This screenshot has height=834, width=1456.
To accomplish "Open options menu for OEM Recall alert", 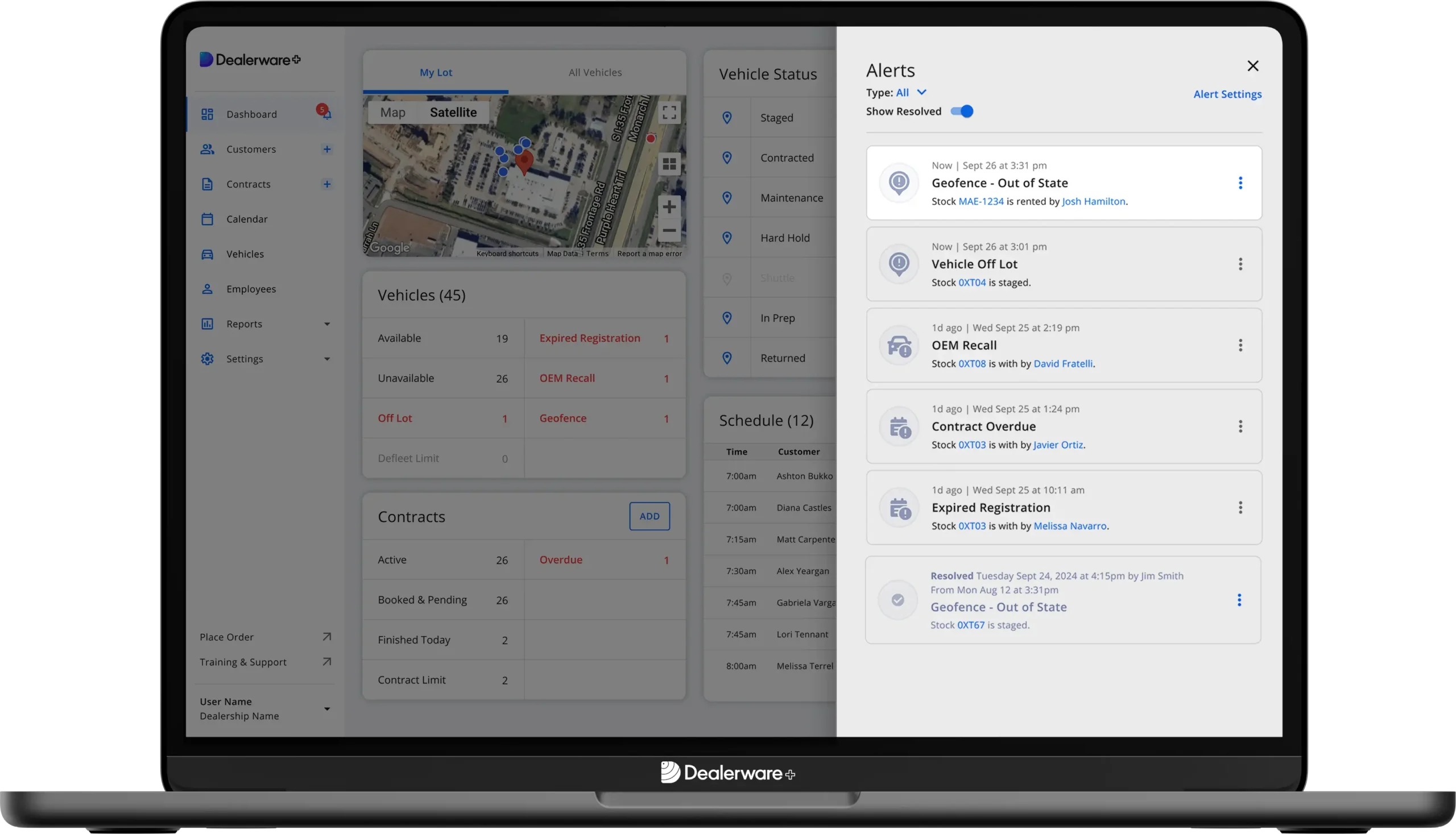I will pos(1240,346).
